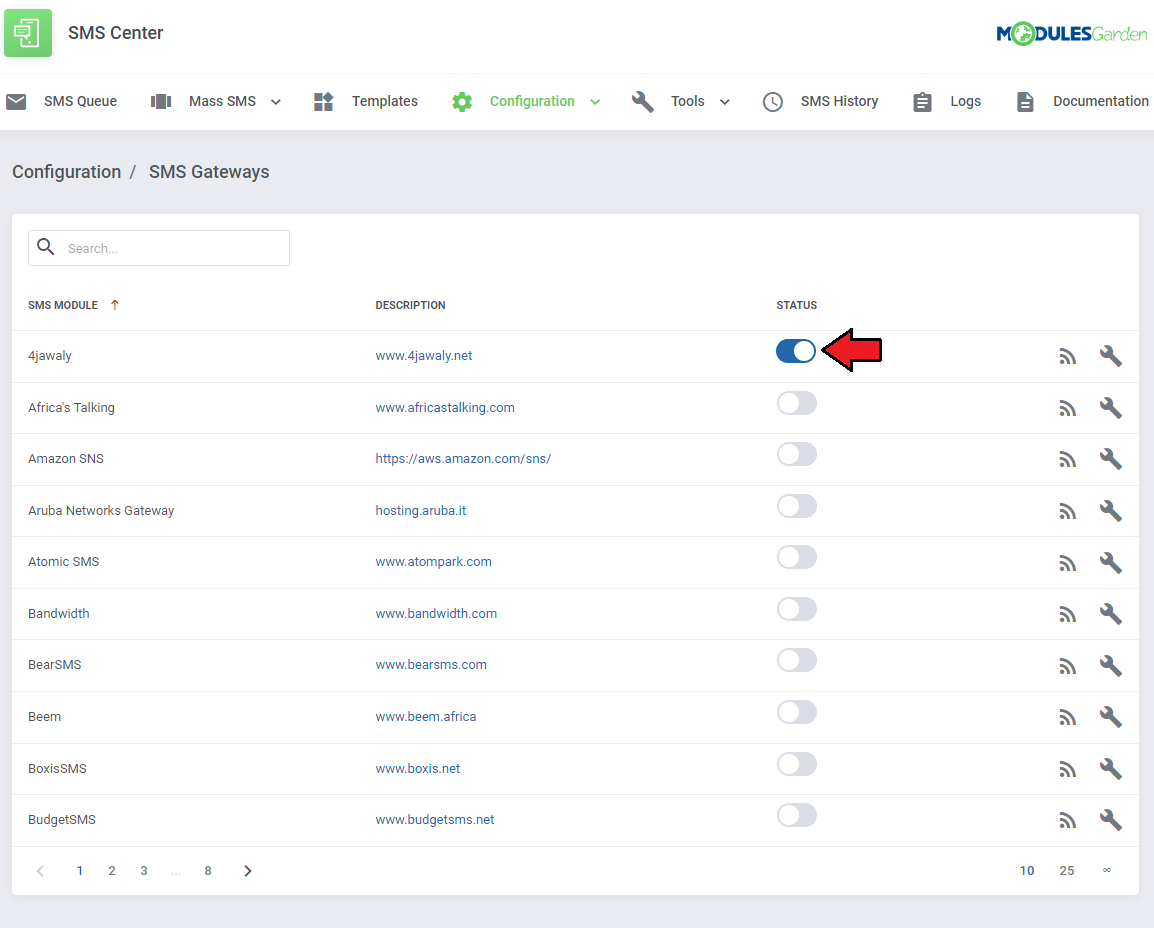Open the SMS History menu item

tap(840, 102)
